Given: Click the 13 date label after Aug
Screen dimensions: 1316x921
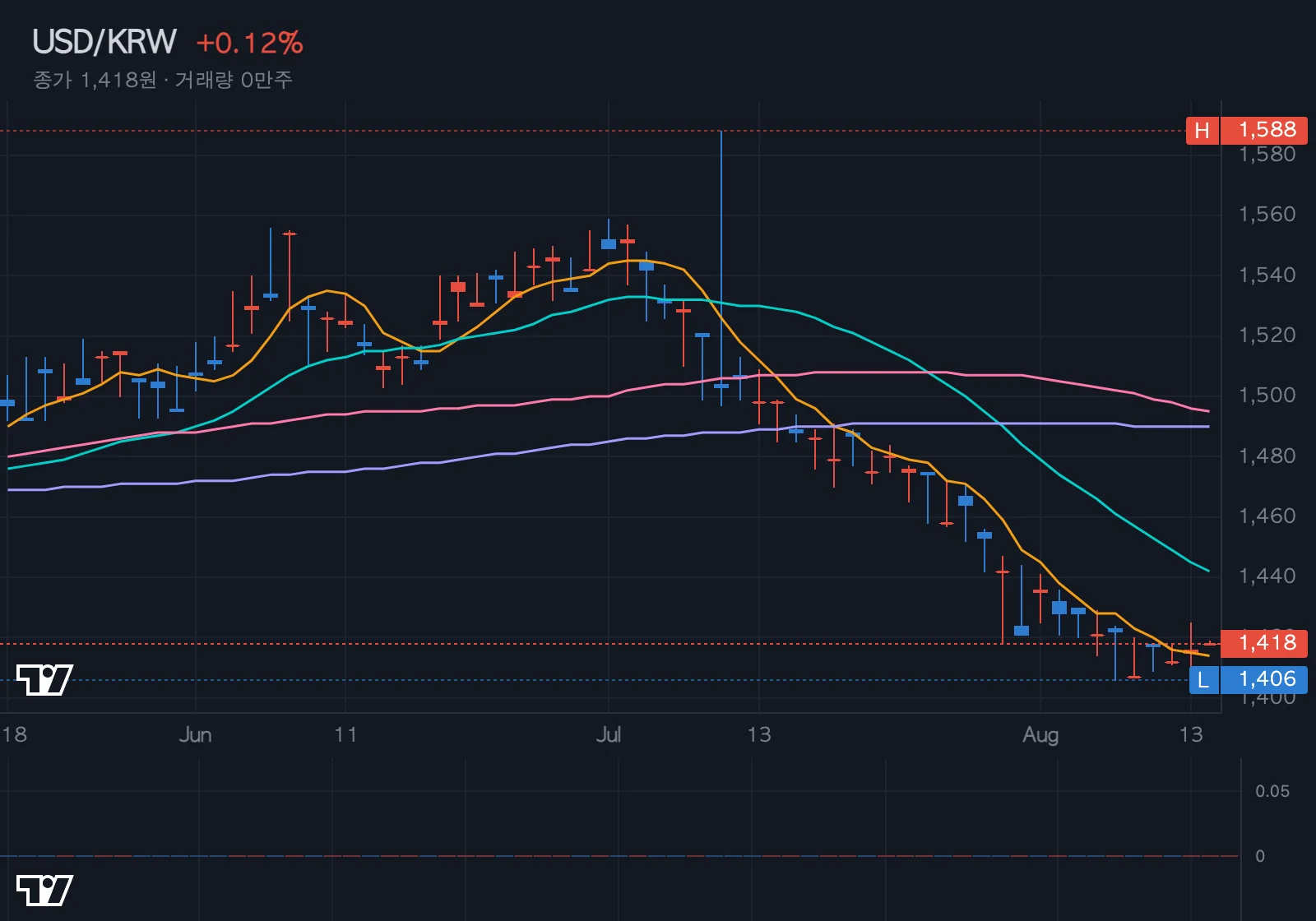Looking at the screenshot, I should pos(1191,734).
